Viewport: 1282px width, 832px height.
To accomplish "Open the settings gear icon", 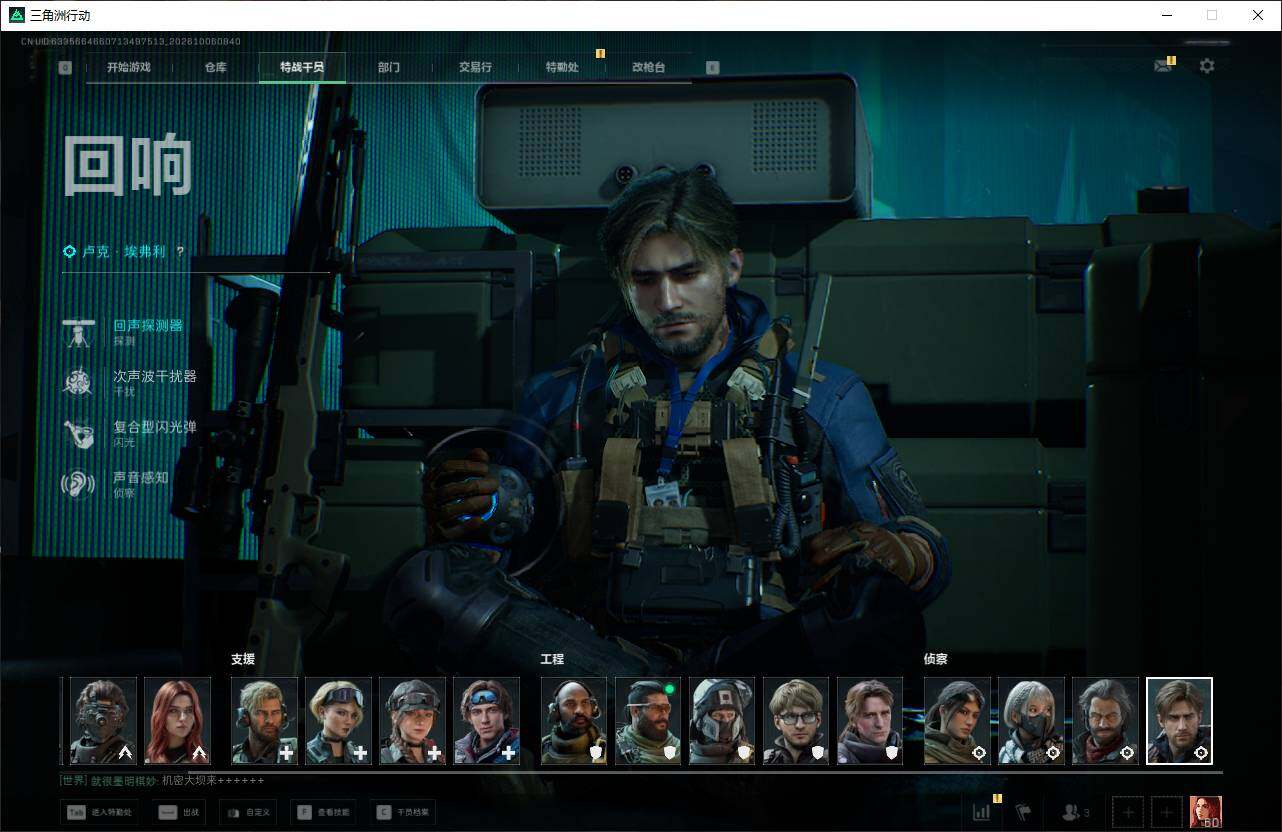I will click(1207, 66).
